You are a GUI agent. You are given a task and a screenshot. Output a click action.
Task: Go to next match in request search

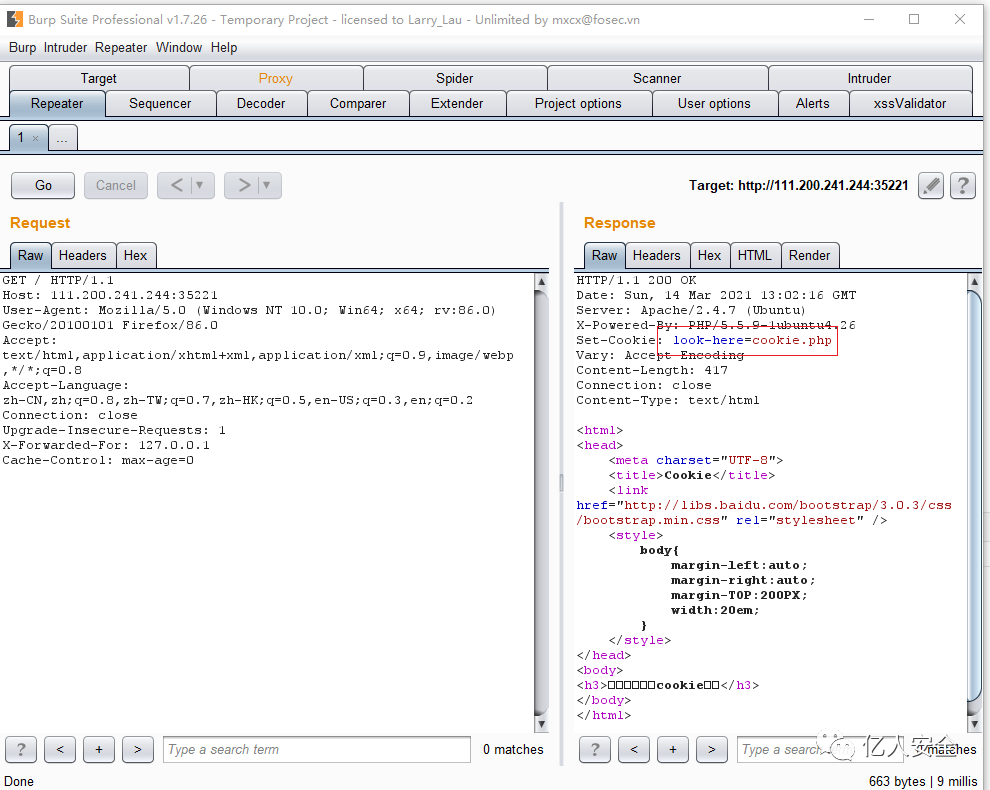[137, 749]
